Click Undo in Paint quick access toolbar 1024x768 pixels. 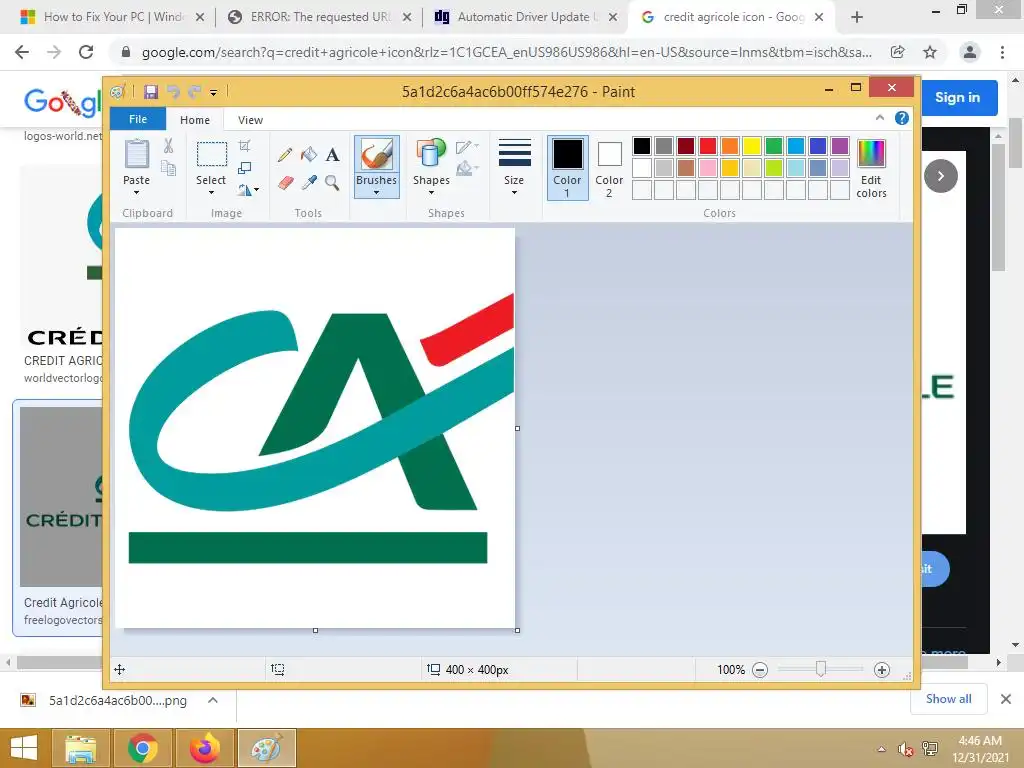[x=173, y=92]
